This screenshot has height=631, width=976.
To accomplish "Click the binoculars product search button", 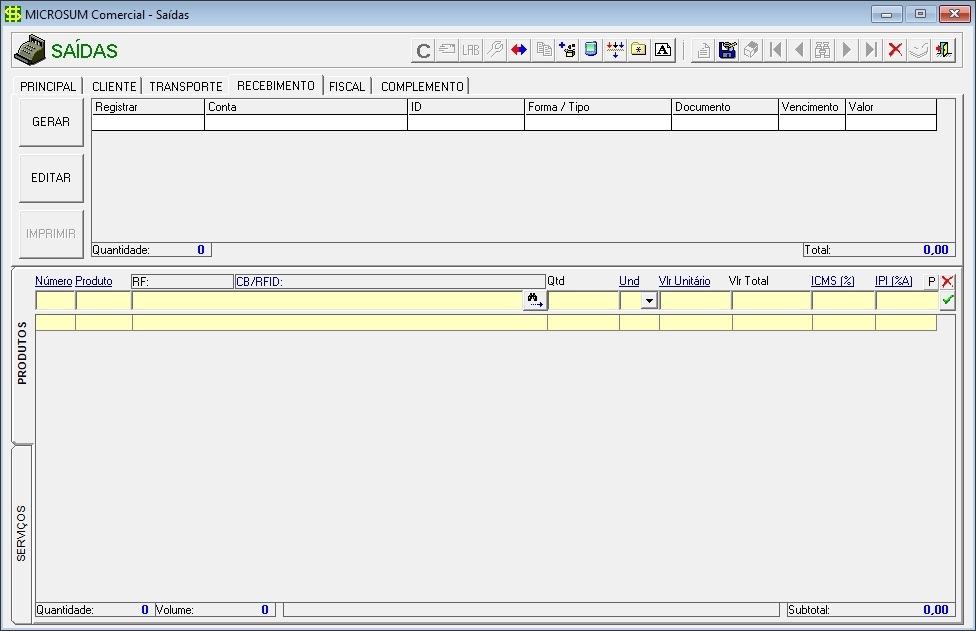I will [x=535, y=300].
